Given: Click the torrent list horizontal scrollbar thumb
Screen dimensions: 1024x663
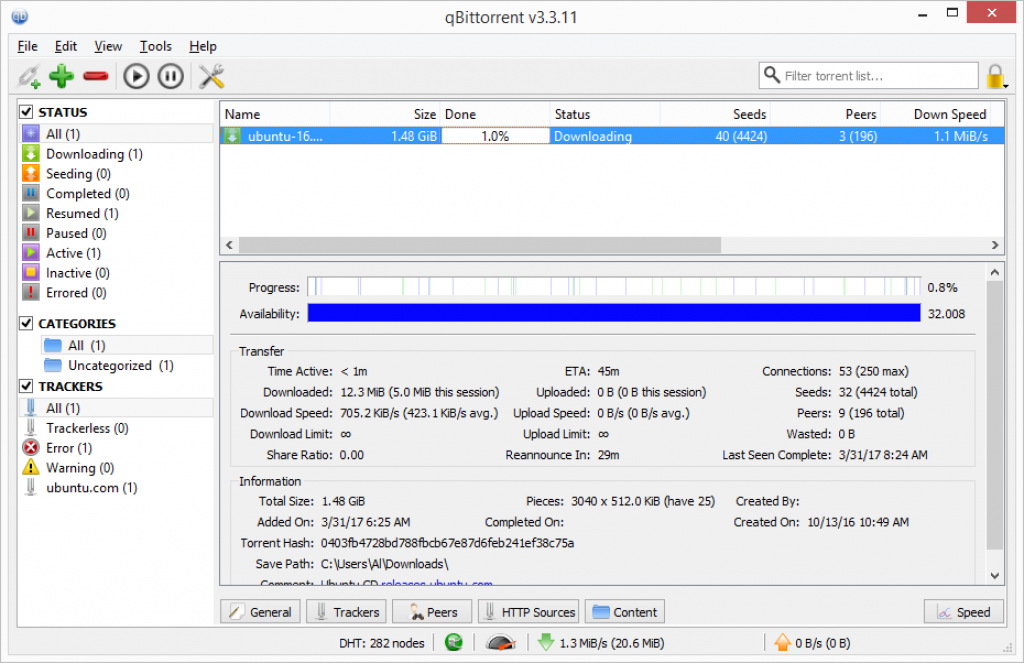Looking at the screenshot, I should point(480,245).
